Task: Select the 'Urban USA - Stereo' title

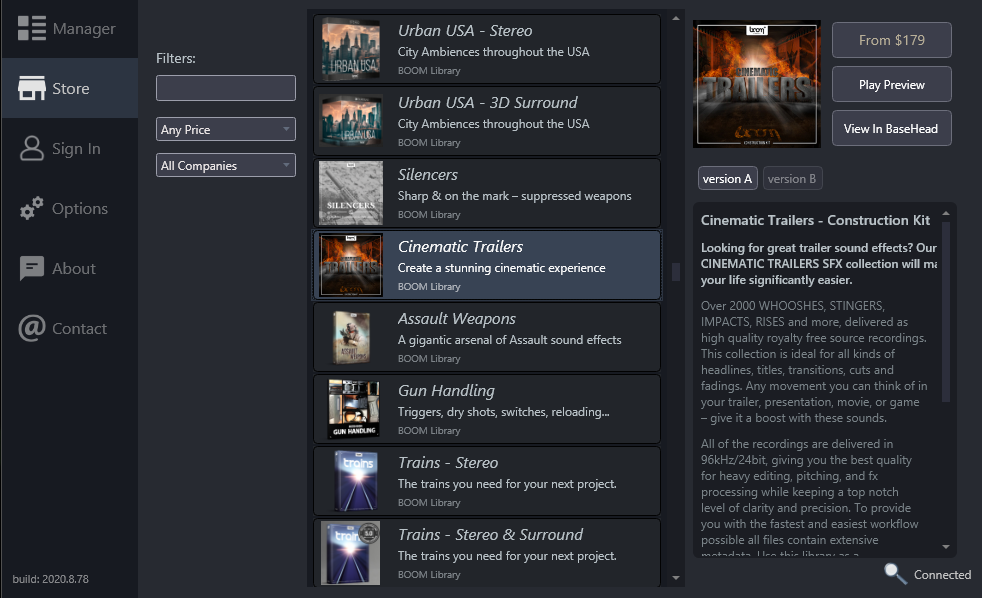Action: [x=465, y=31]
